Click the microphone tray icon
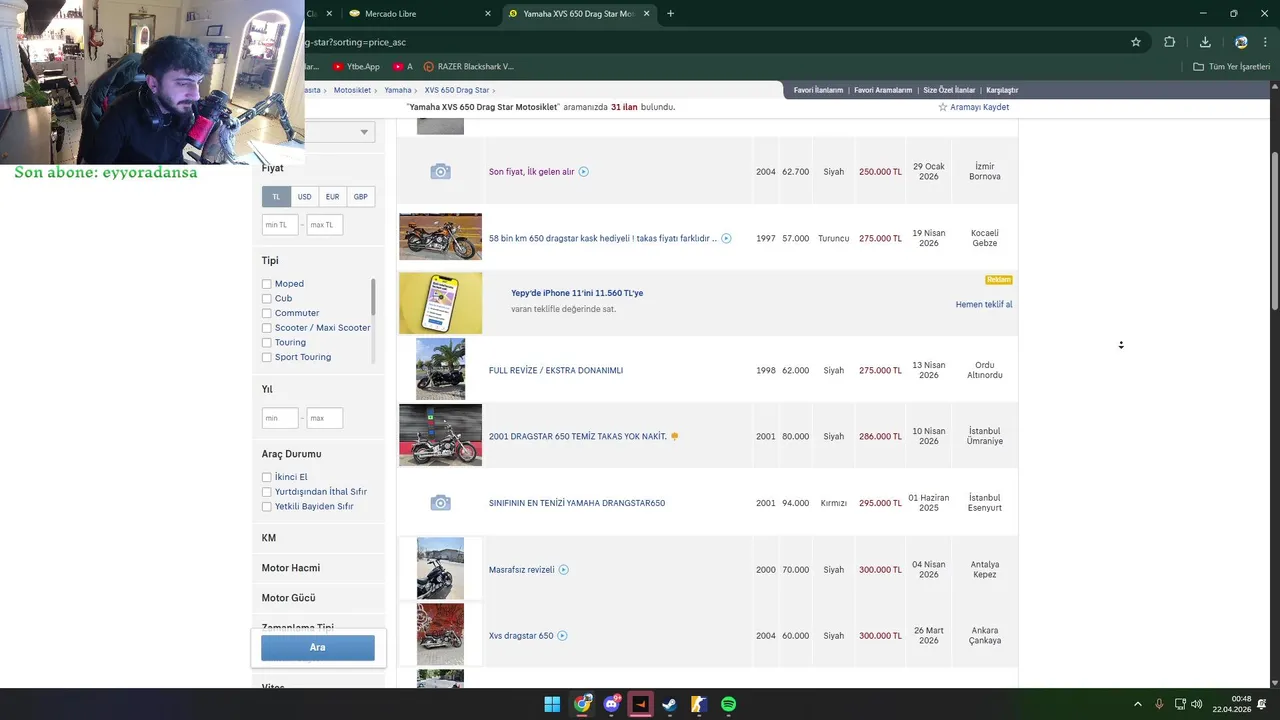 pos(1159,704)
